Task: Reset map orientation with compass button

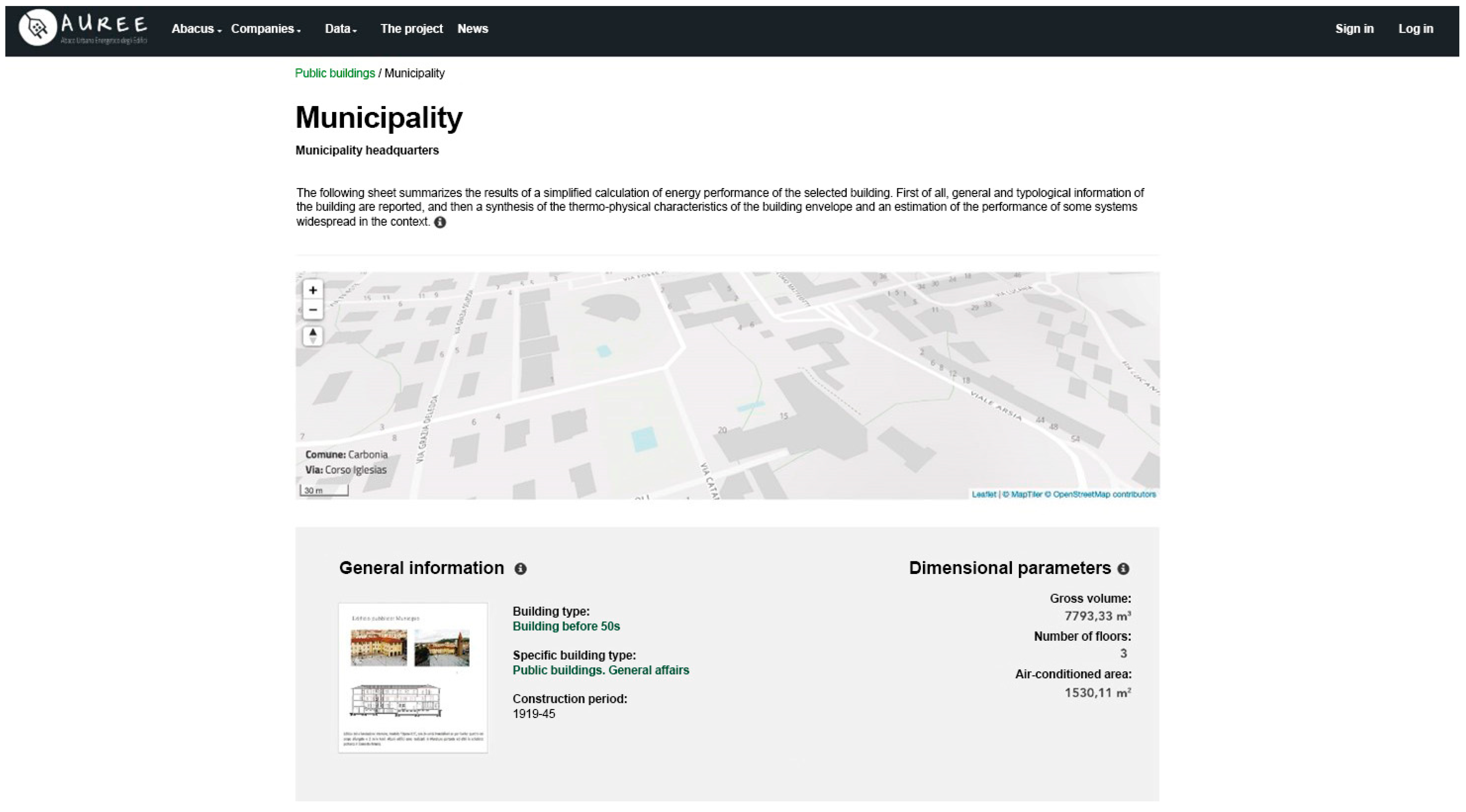Action: 312,336
